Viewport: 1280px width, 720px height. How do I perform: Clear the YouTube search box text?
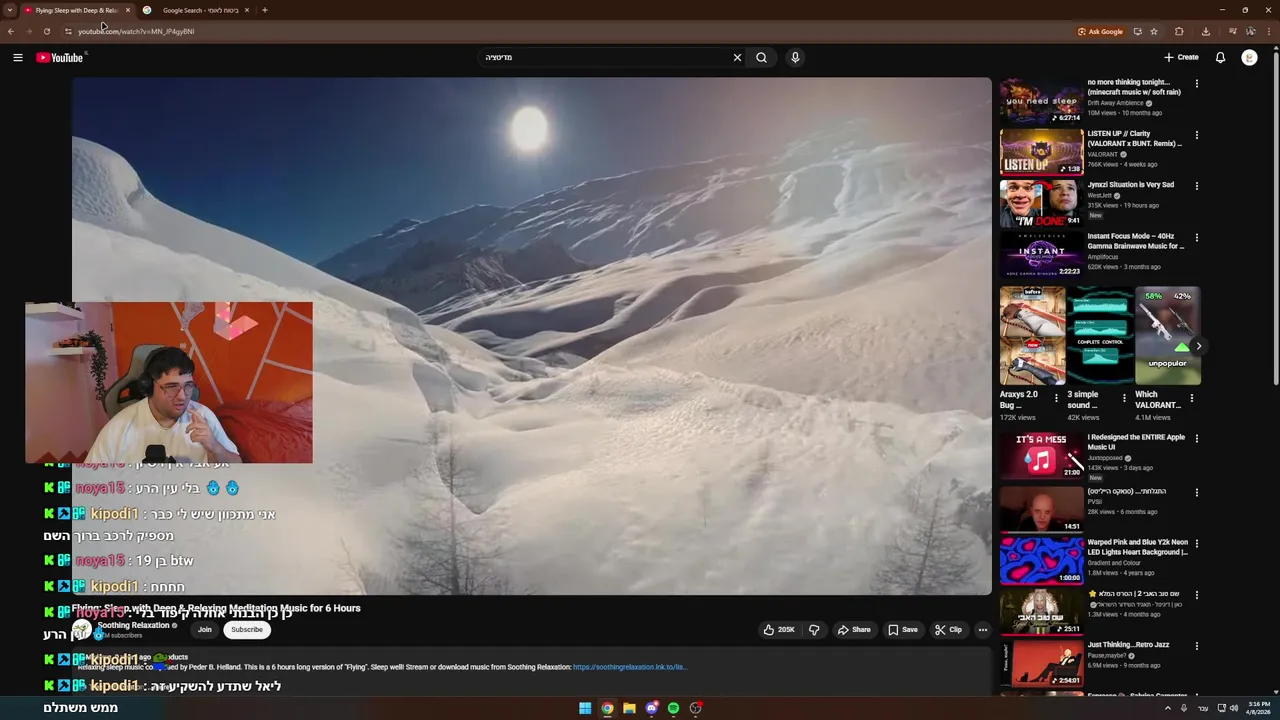[737, 58]
